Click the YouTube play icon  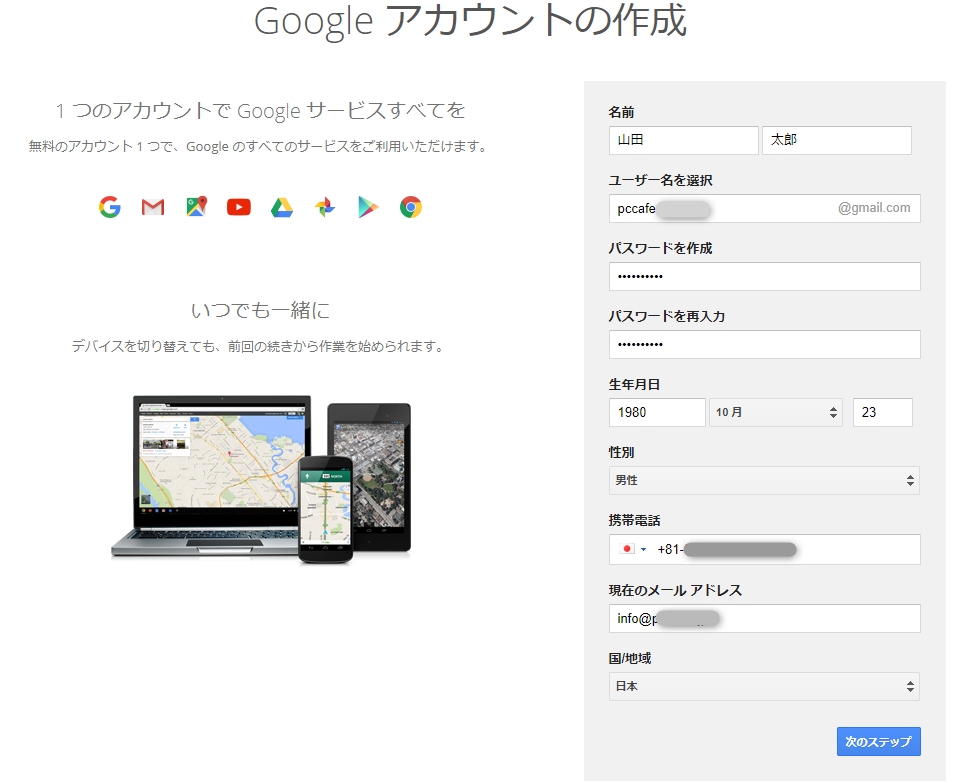(239, 207)
